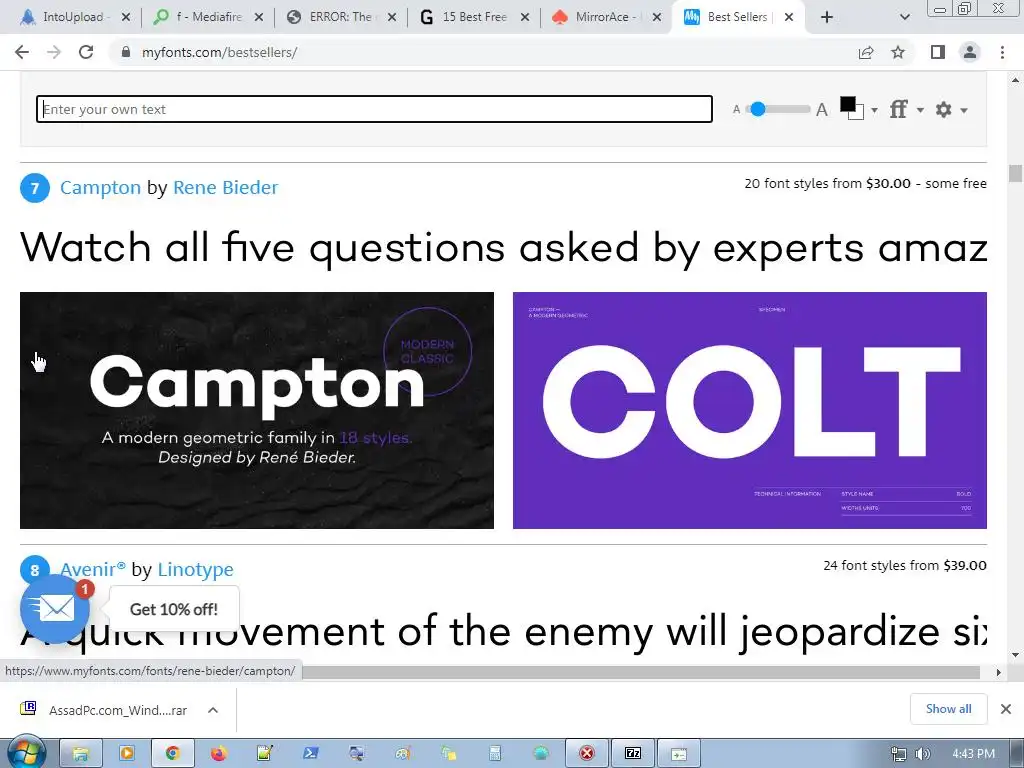1024x768 pixels.
Task: Open the purple COLT specimen image
Action: [x=750, y=410]
